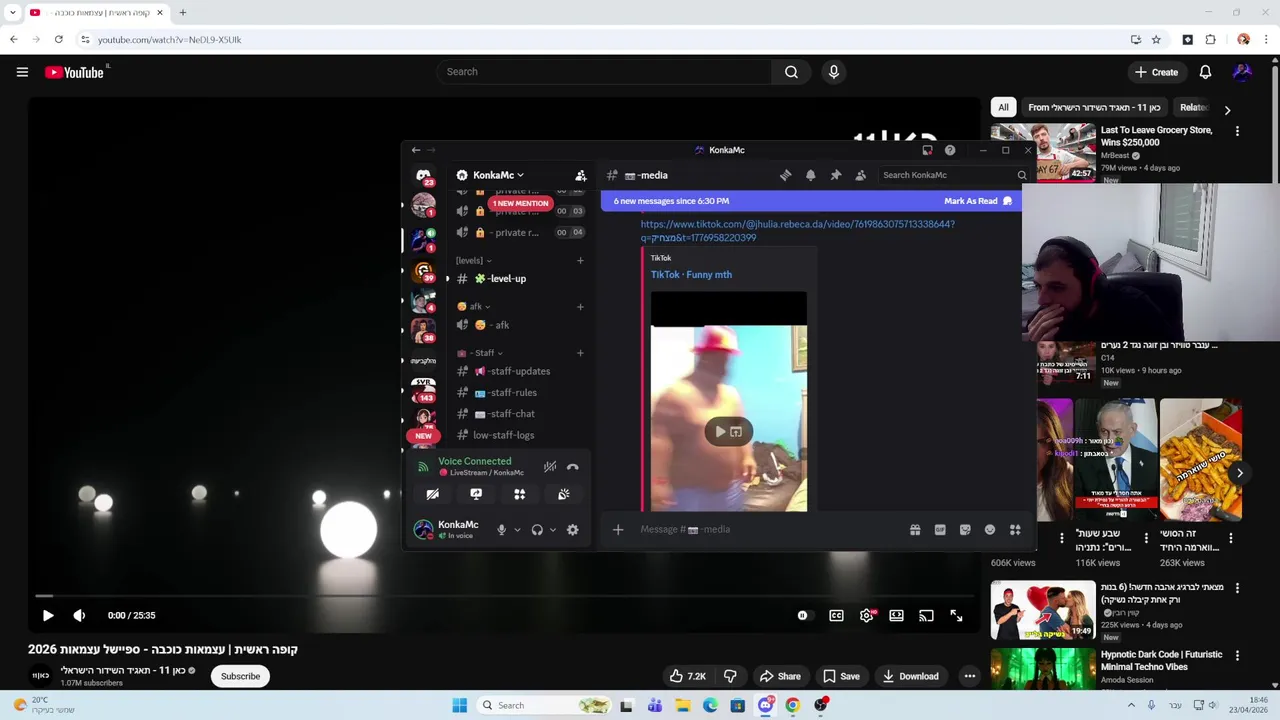Open the emoji picker in Discord
This screenshot has height=720, width=1280.
point(990,530)
